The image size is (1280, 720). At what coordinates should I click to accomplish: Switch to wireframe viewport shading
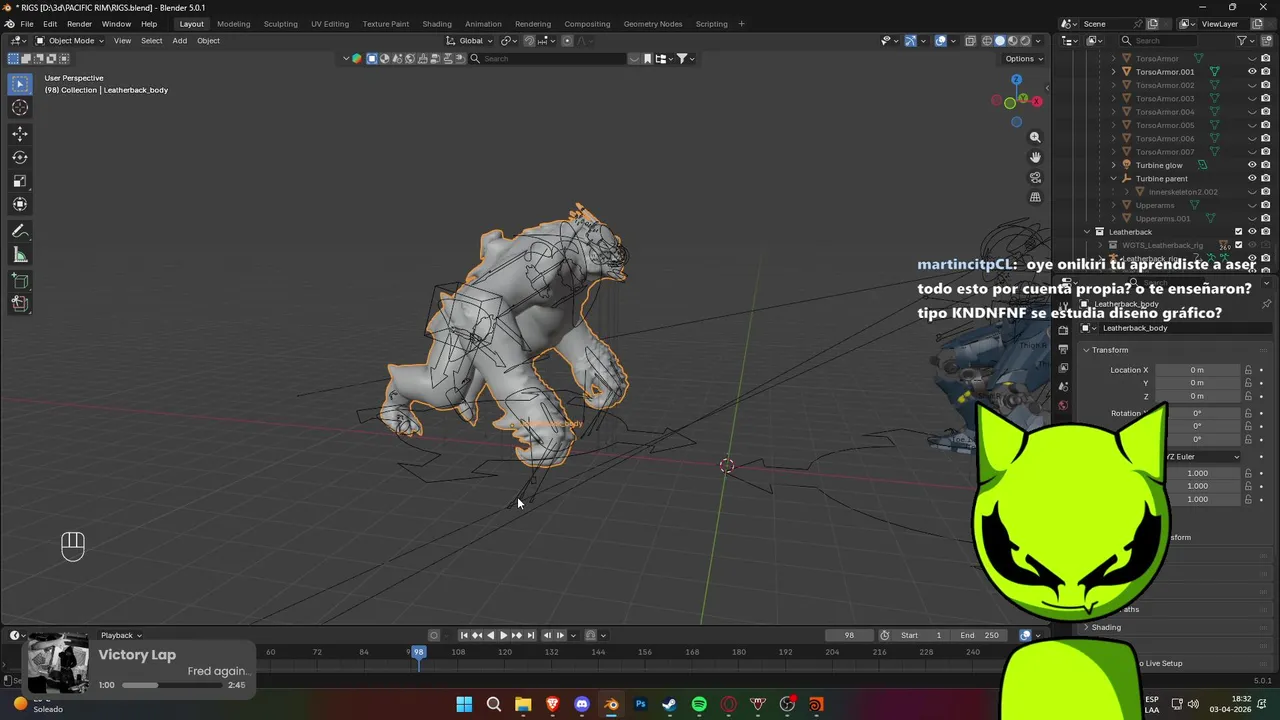point(987,41)
